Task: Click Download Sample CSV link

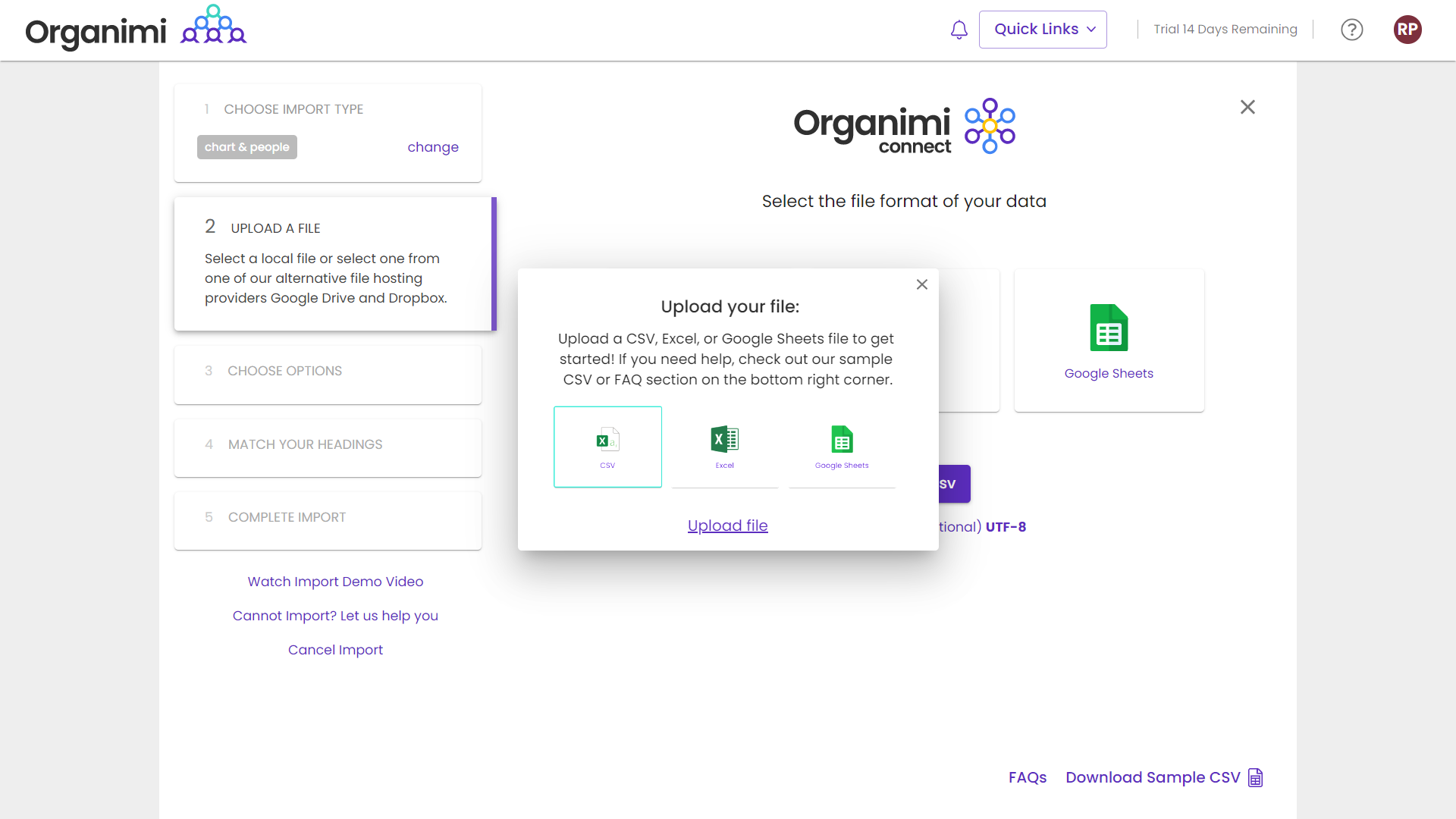Action: coord(1153,777)
